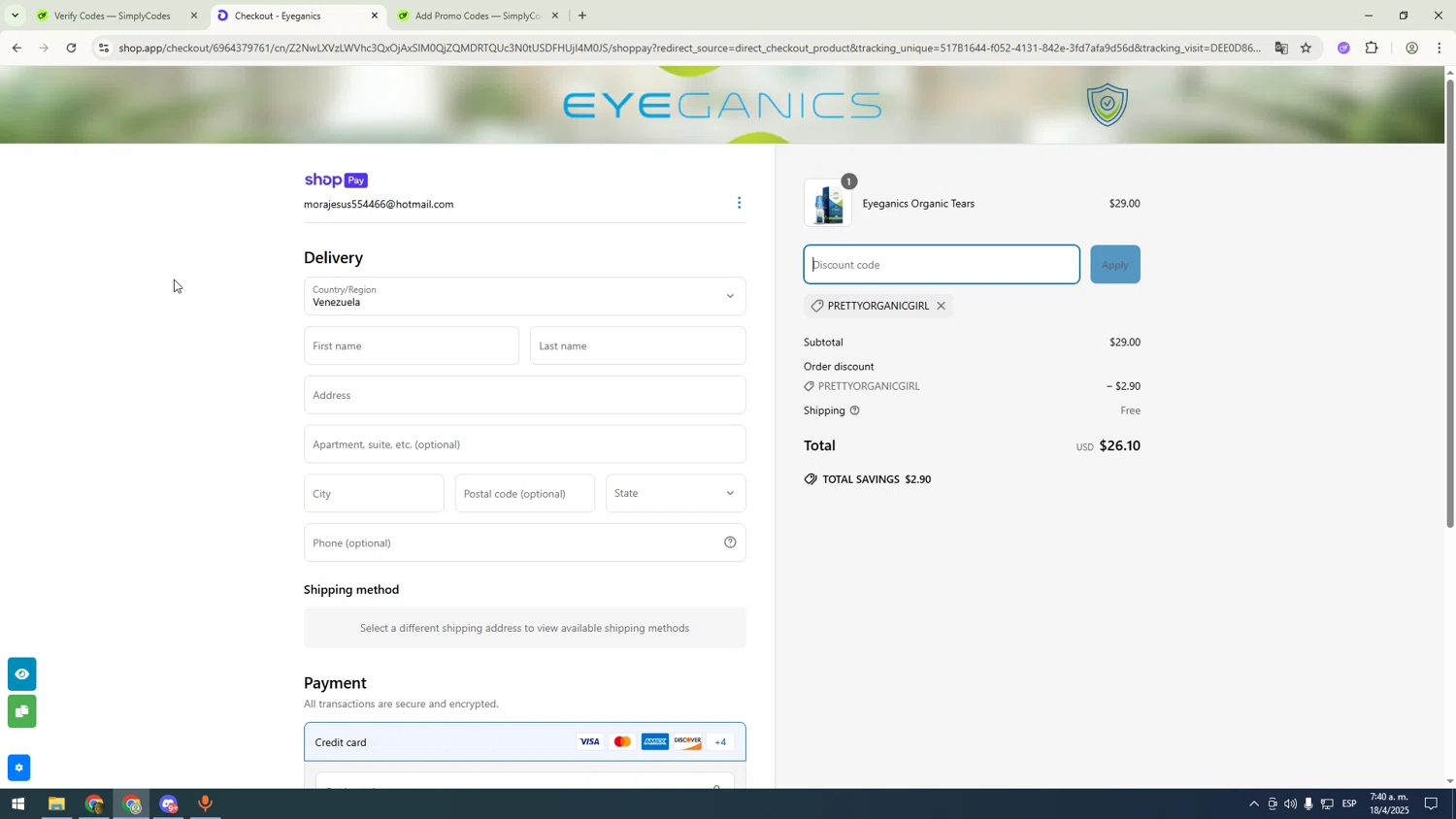1456x819 pixels.
Task: Focus the First name field
Action: (412, 345)
